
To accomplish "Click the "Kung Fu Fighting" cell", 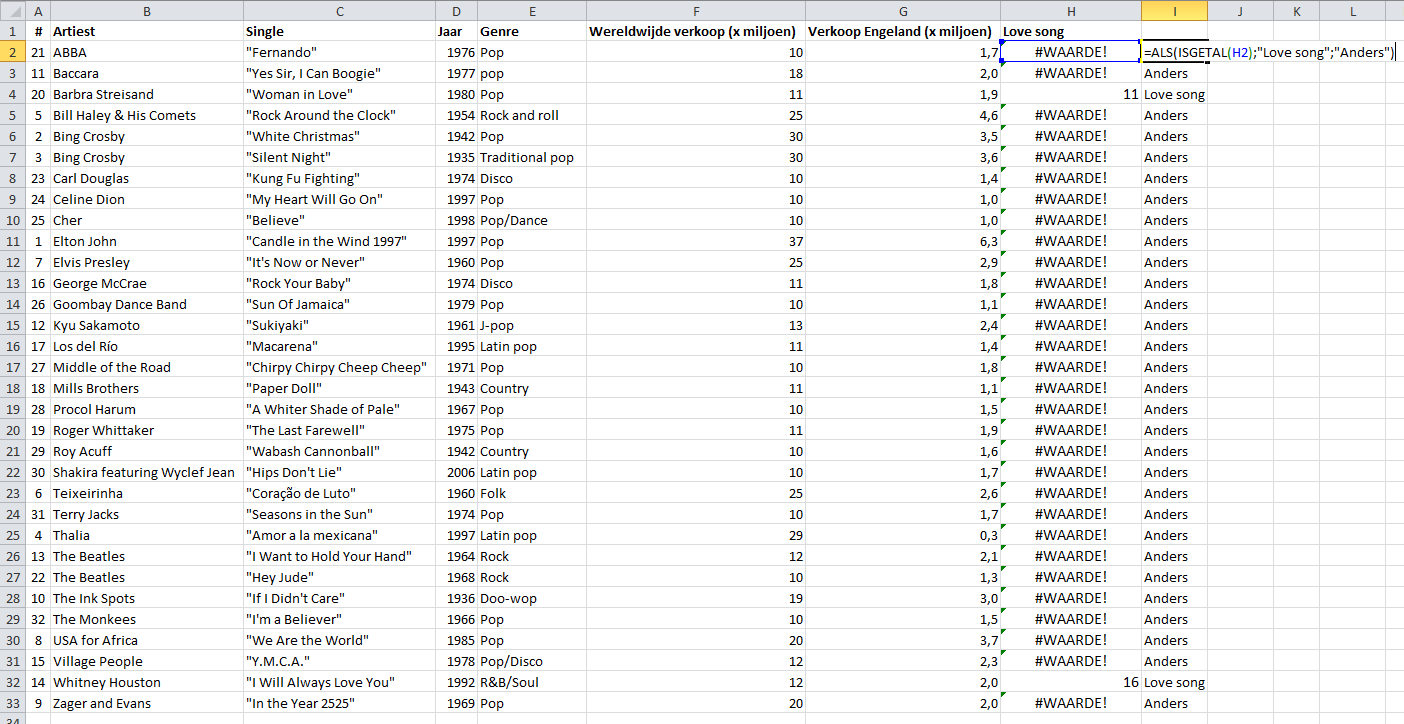I will [339, 178].
